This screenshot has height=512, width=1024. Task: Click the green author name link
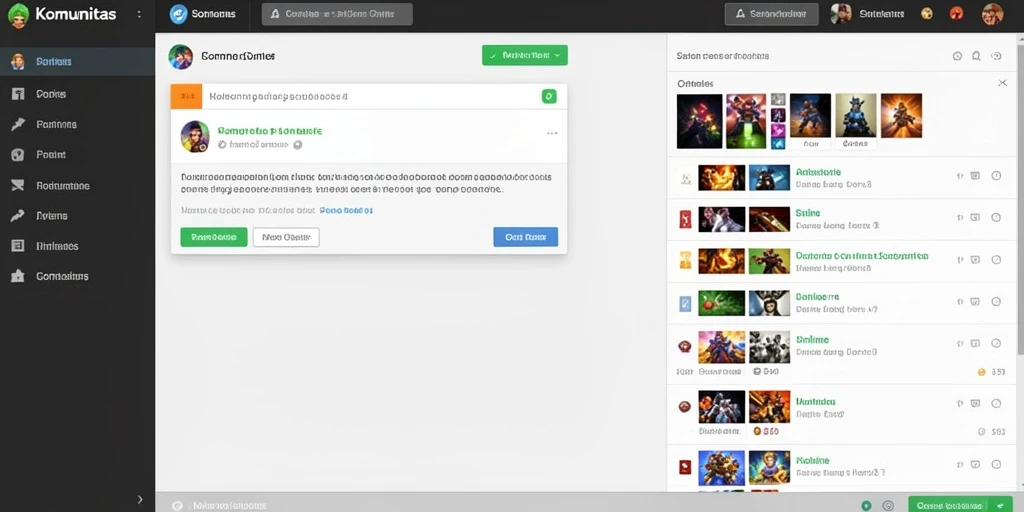coord(270,131)
